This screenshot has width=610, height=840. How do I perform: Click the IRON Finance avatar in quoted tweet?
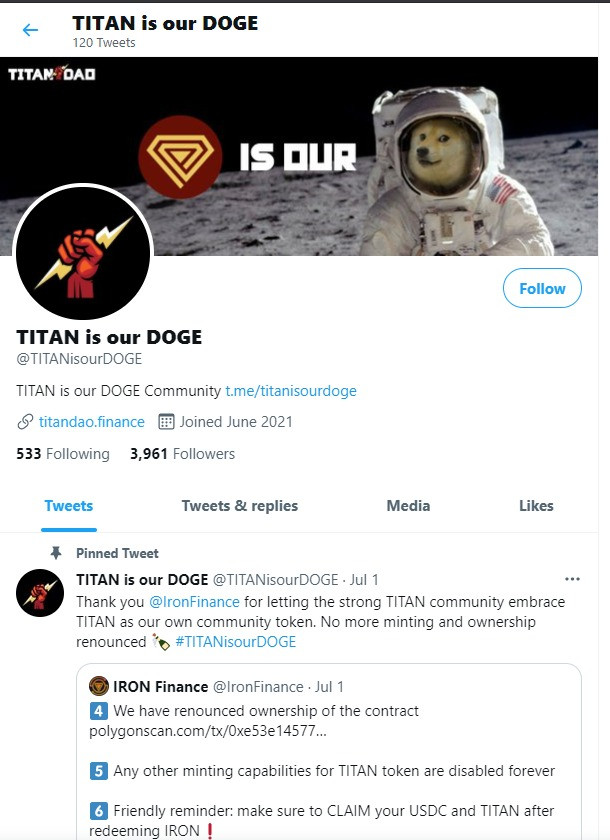pos(99,686)
